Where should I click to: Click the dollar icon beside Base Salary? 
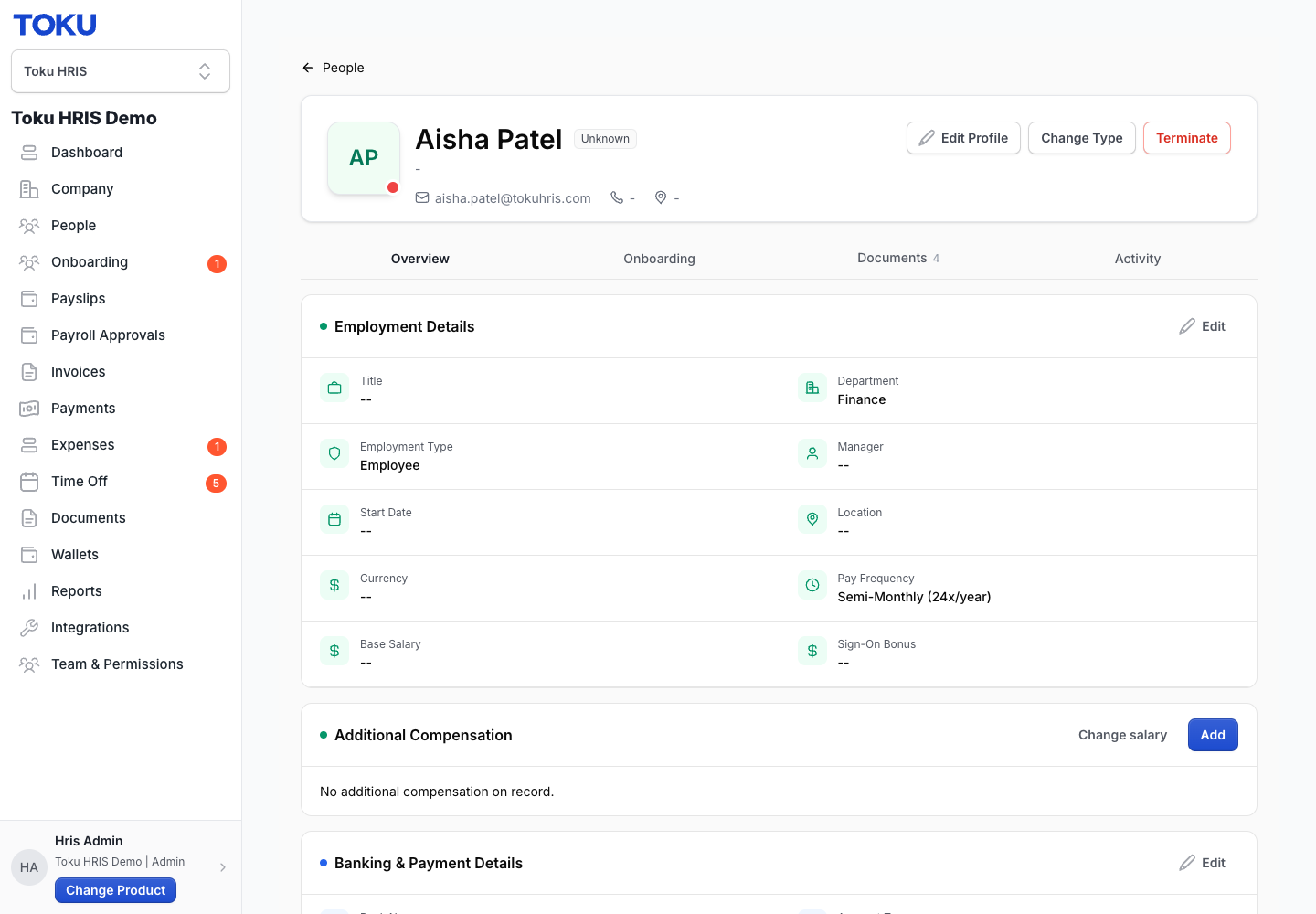334,651
